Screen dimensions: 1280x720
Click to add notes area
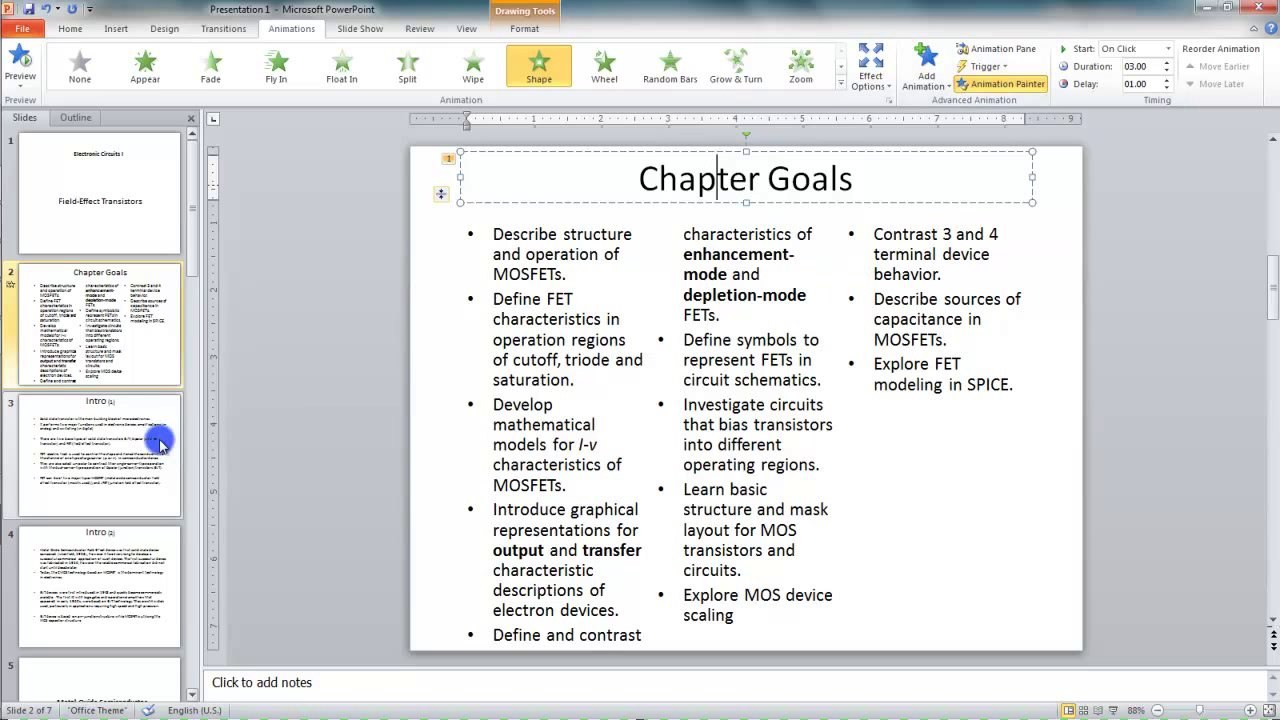(x=736, y=682)
